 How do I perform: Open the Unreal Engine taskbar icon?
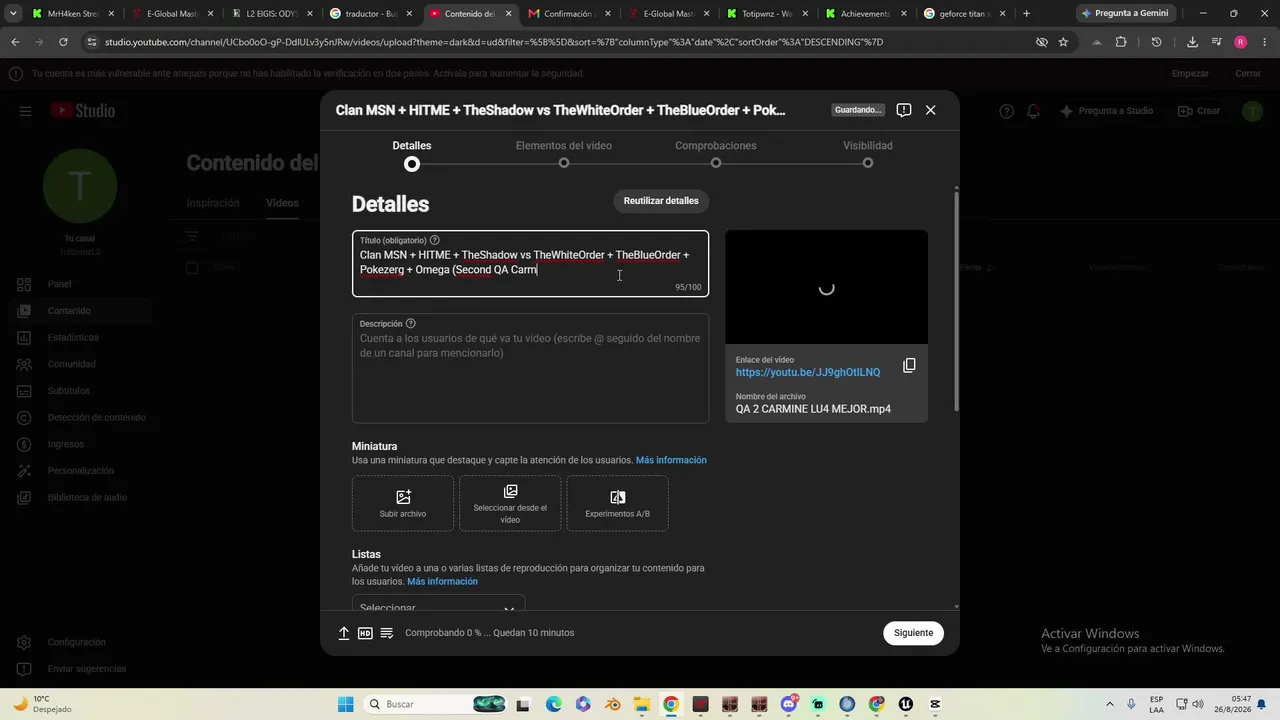tap(906, 704)
